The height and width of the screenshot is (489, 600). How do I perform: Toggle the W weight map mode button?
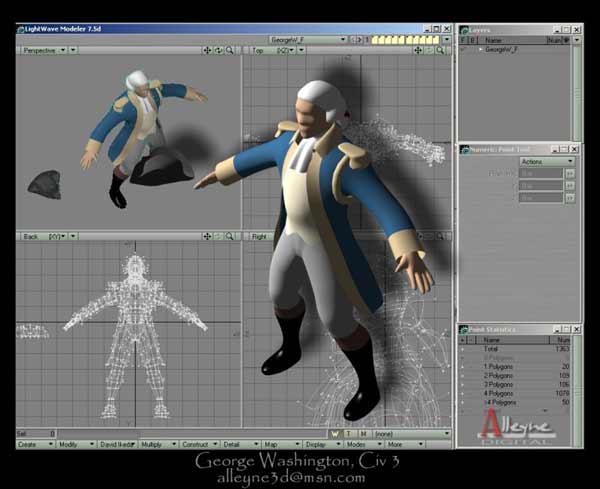(x=335, y=434)
